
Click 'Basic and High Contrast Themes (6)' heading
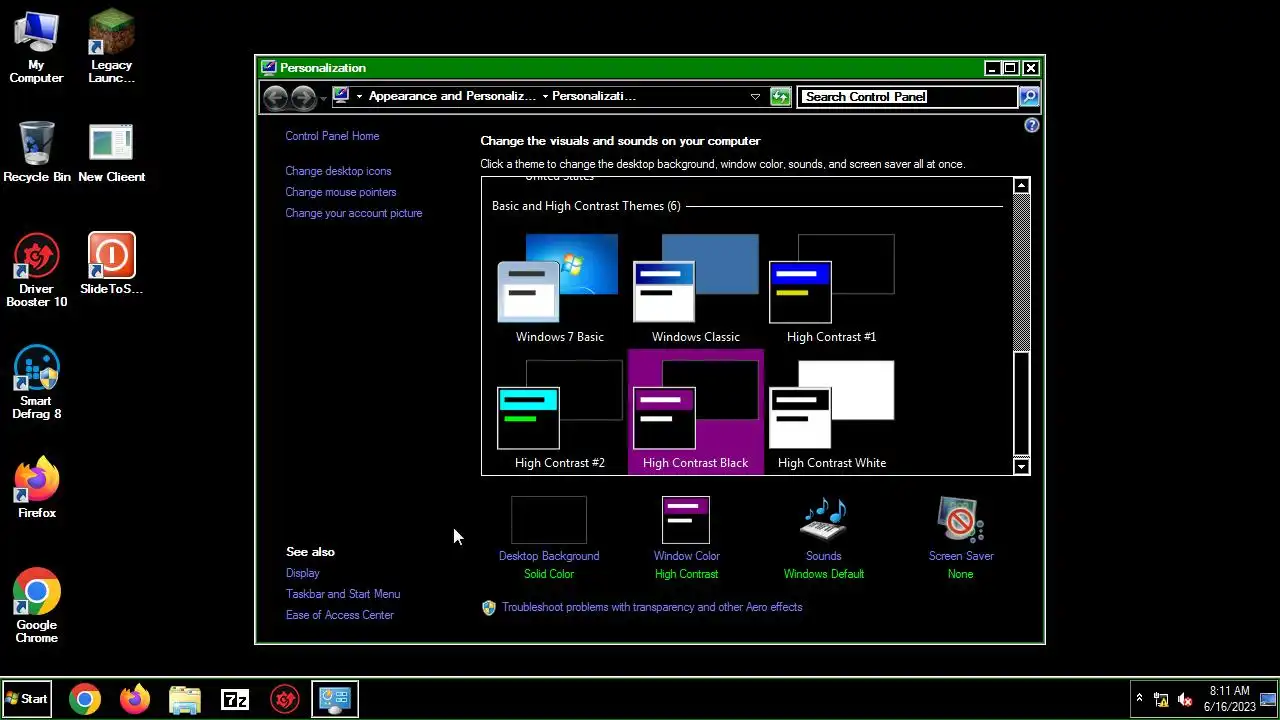586,206
